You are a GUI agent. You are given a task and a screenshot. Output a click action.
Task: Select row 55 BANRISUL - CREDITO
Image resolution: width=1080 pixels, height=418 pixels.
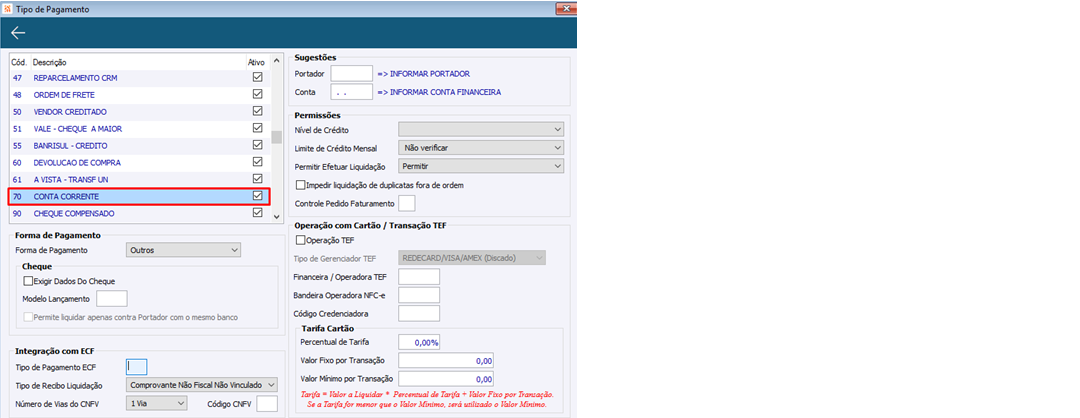pyautogui.click(x=139, y=145)
